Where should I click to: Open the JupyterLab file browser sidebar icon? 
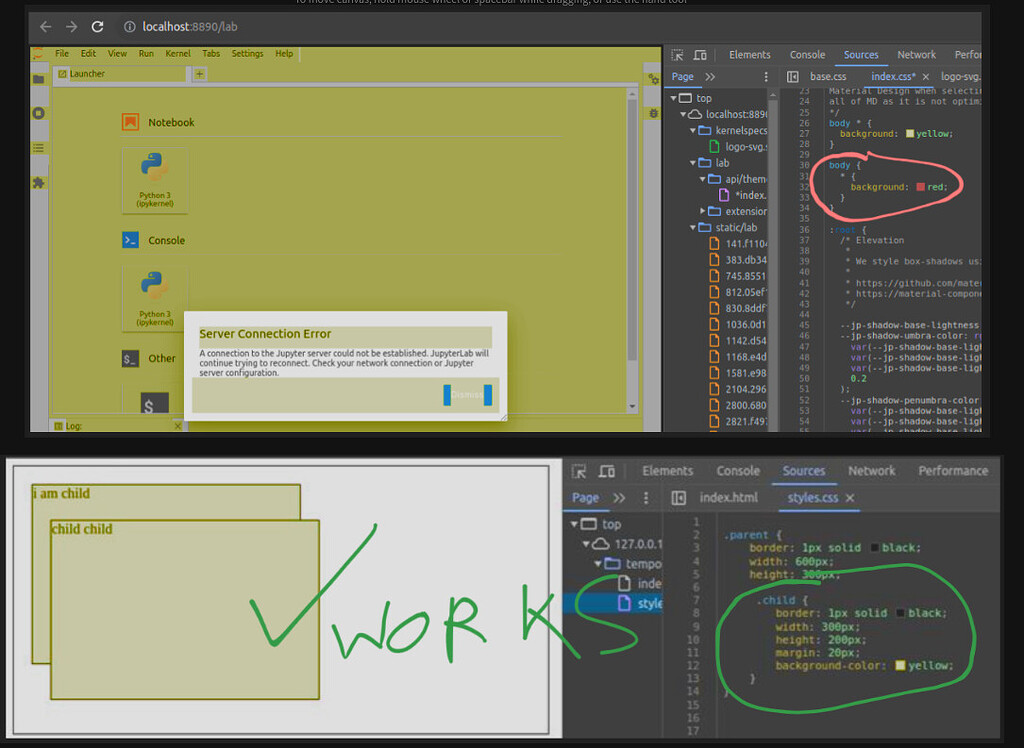coord(38,79)
